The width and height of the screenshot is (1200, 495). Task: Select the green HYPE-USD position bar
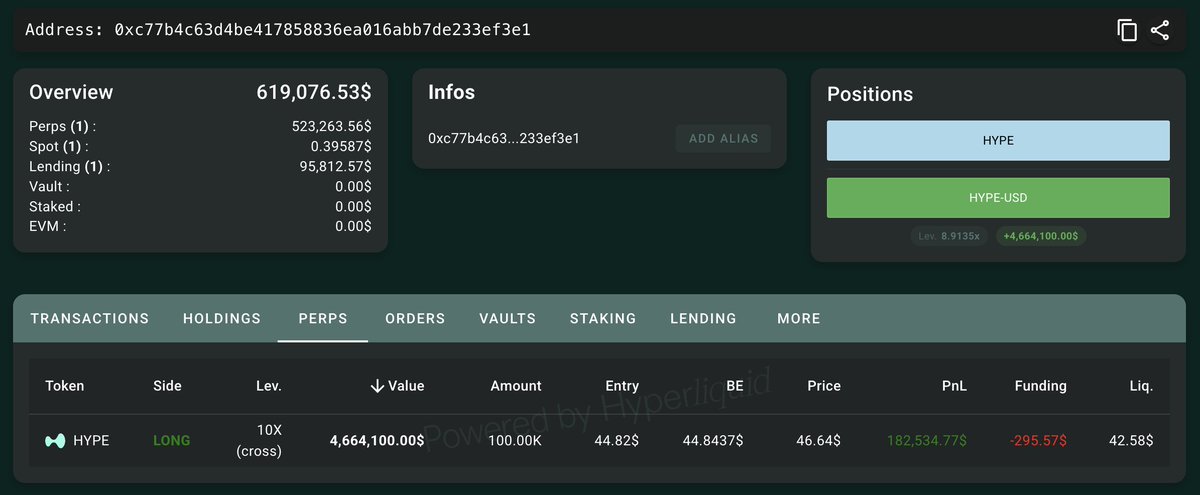pos(998,198)
